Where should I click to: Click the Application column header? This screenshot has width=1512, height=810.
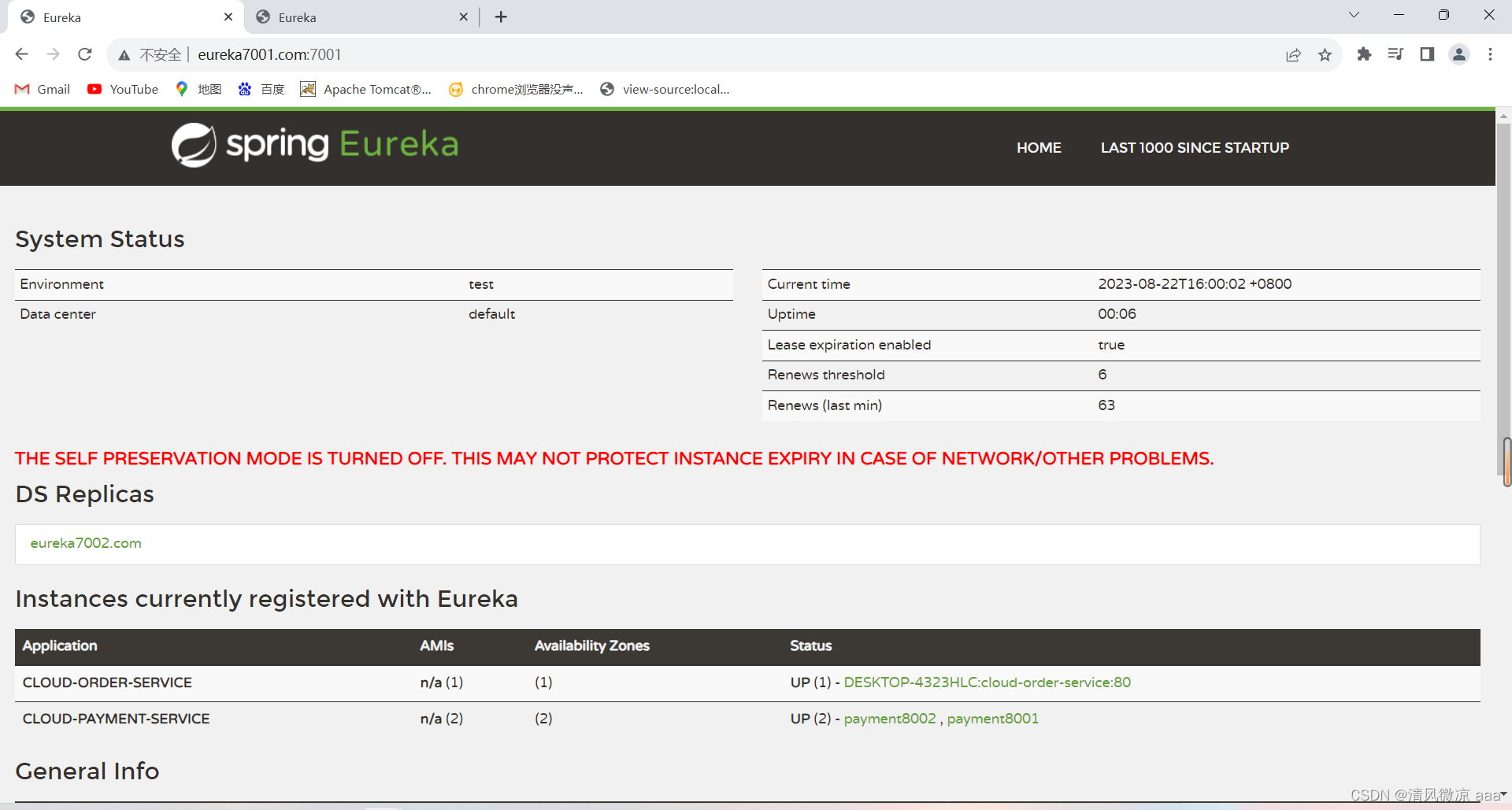point(60,645)
